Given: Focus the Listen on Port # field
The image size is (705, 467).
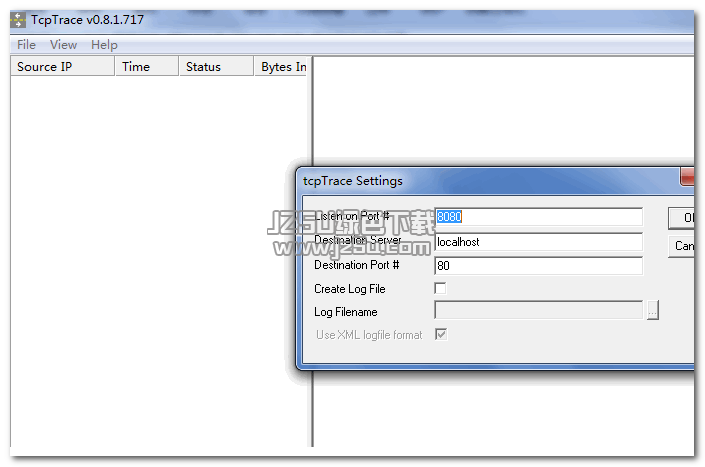Looking at the screenshot, I should coord(539,217).
